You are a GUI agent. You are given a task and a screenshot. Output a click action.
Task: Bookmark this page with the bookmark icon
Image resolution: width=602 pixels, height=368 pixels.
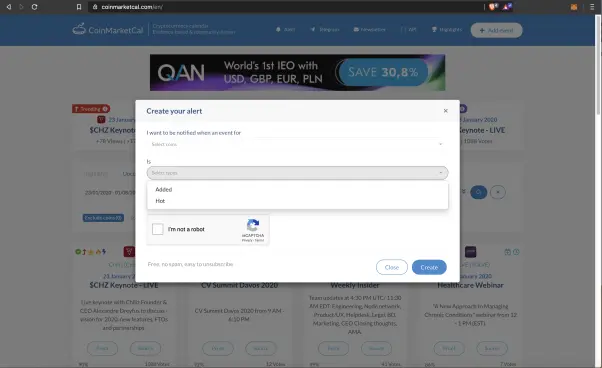(79, 7)
